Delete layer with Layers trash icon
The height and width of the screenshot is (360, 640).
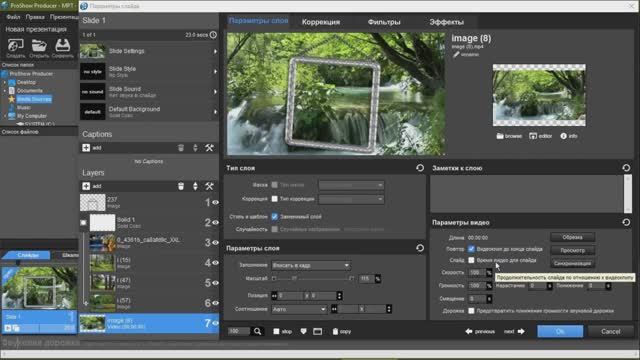(181, 186)
